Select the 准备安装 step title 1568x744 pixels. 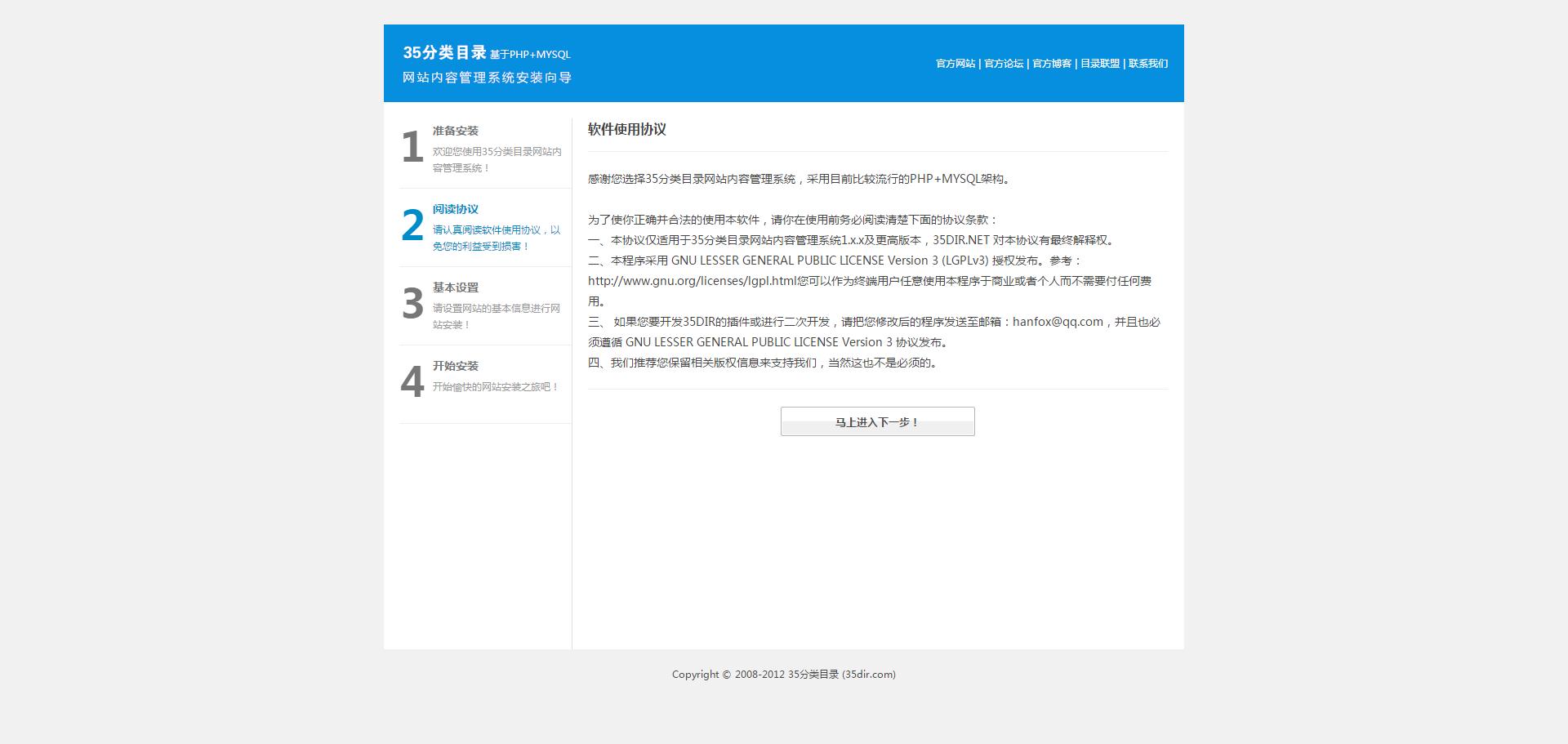[455, 131]
